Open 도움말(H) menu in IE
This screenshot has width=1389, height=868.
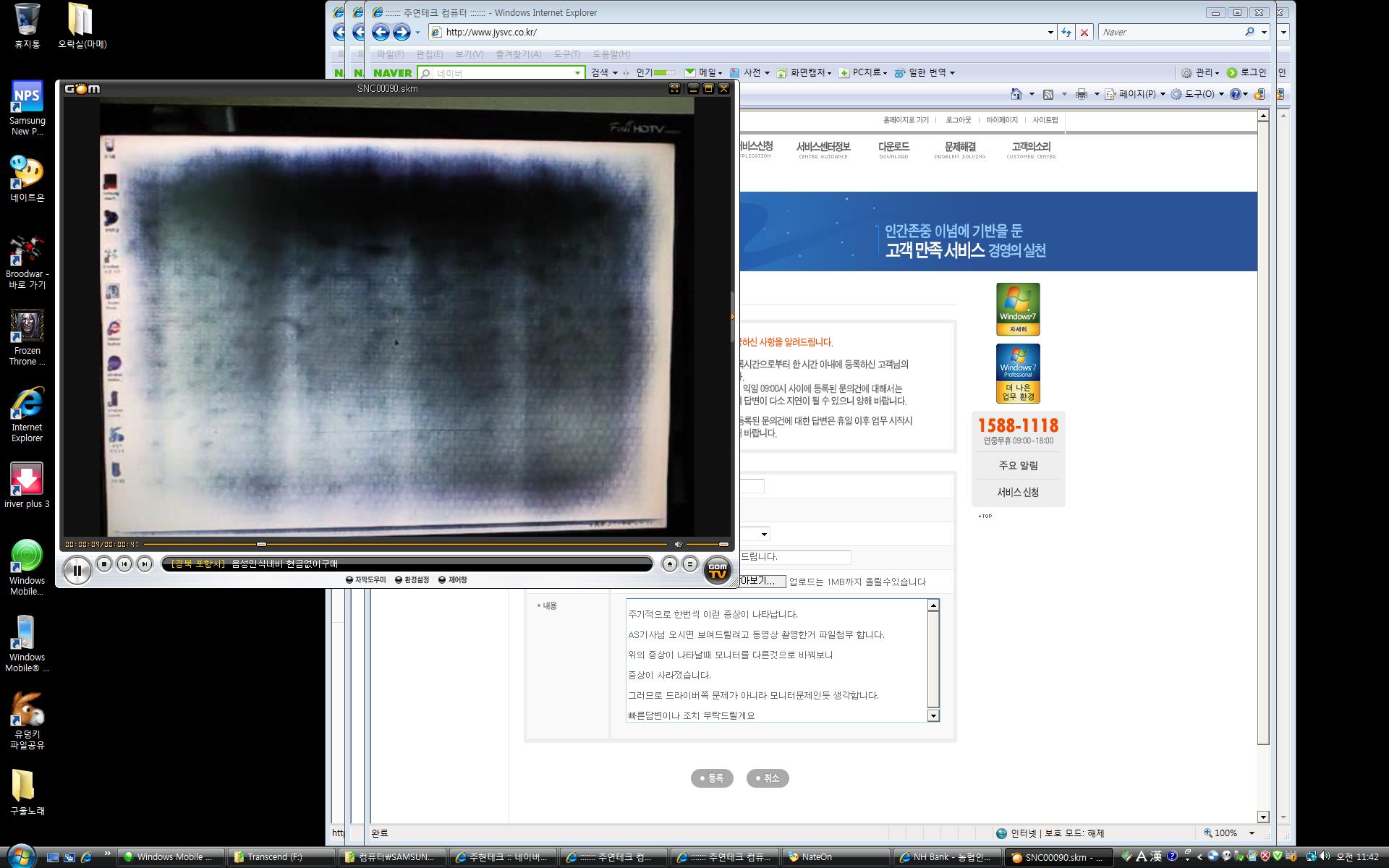point(611,54)
